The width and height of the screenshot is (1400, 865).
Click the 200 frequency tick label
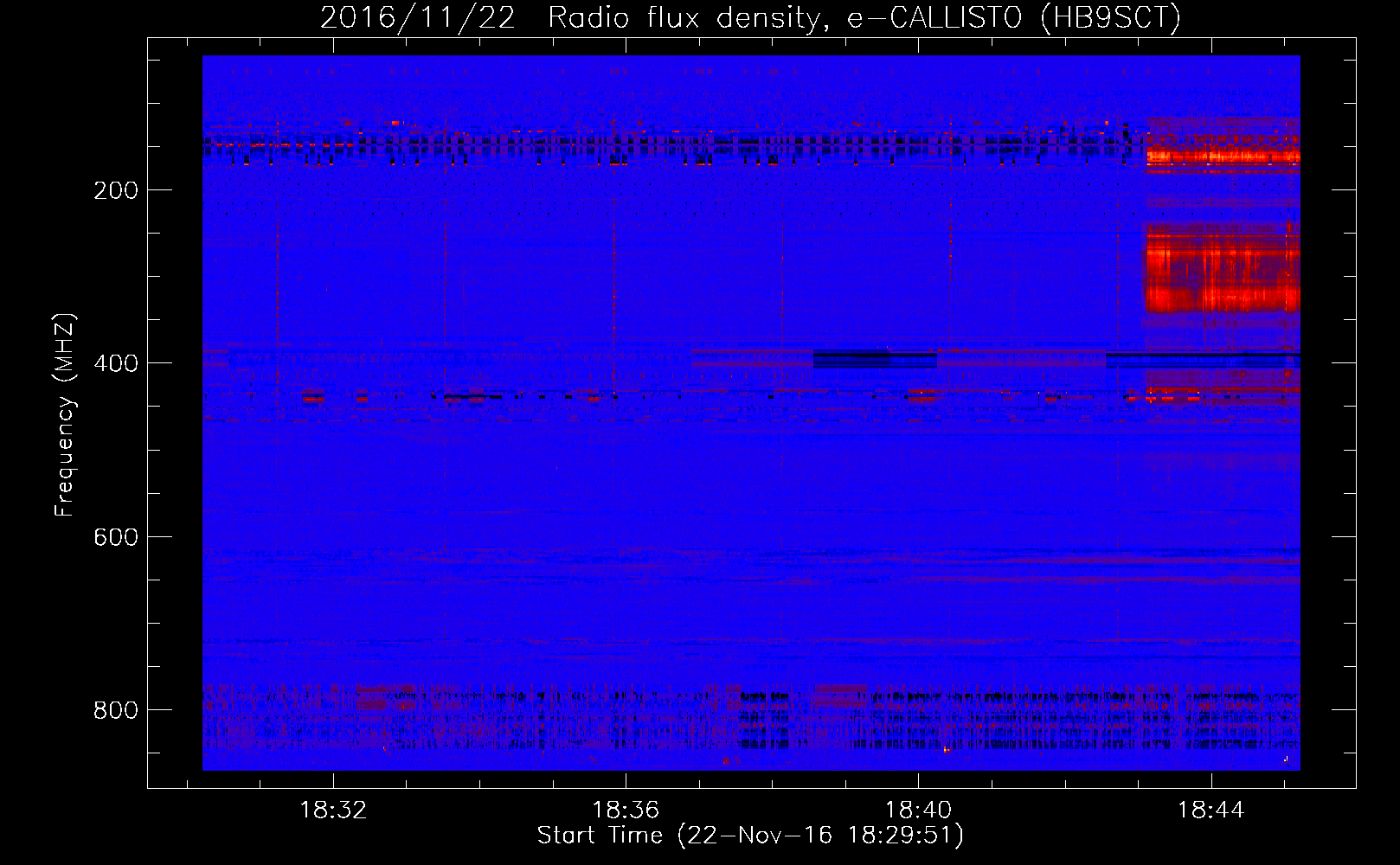tap(116, 190)
